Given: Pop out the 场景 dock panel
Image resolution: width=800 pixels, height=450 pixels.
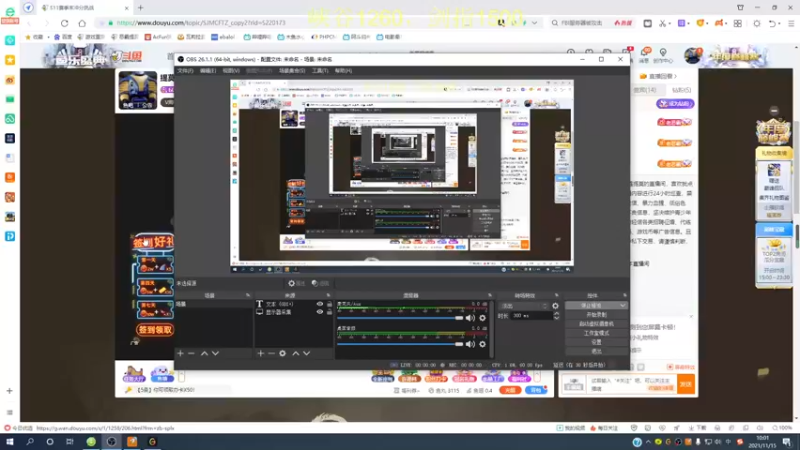Looking at the screenshot, I should (248, 295).
